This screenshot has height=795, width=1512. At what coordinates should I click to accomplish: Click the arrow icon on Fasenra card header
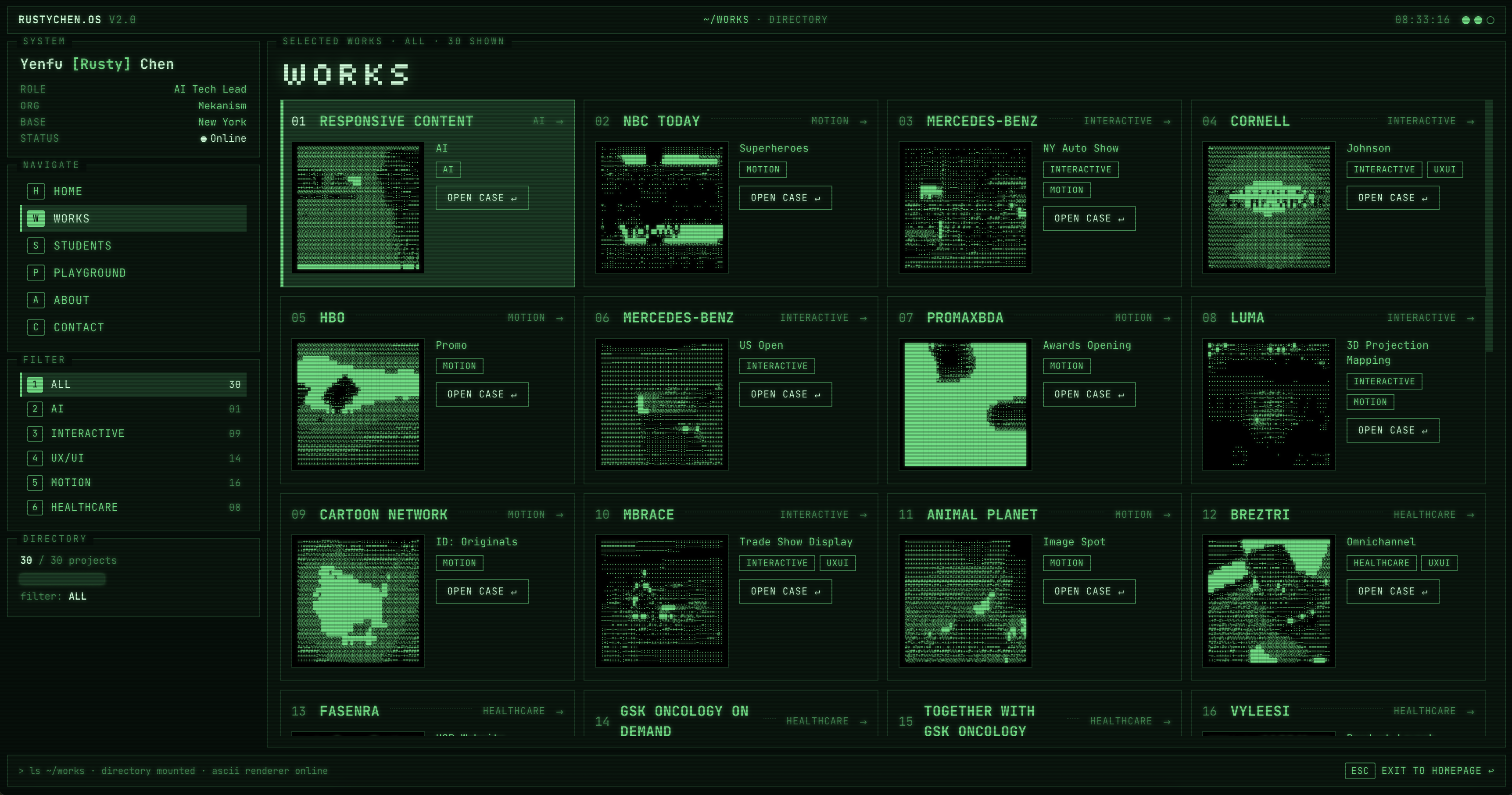[x=559, y=712]
